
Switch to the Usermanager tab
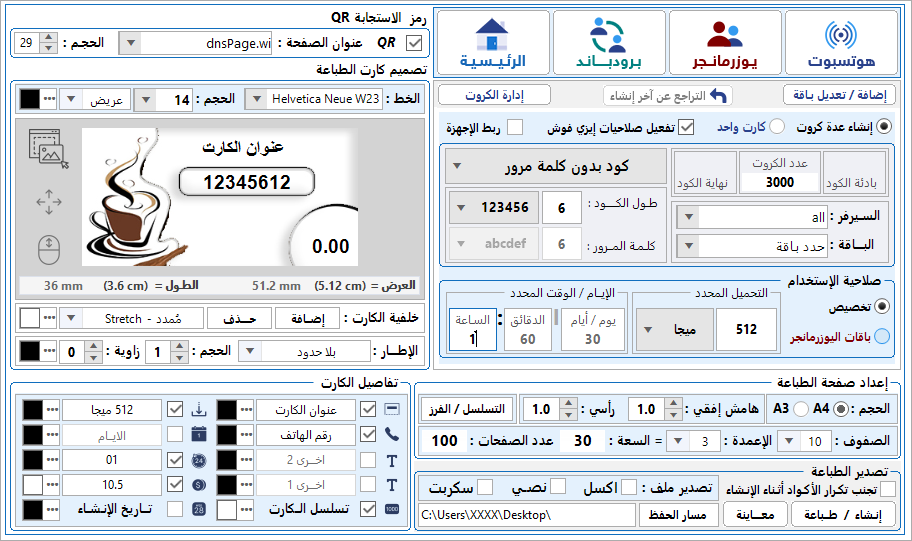pos(724,46)
